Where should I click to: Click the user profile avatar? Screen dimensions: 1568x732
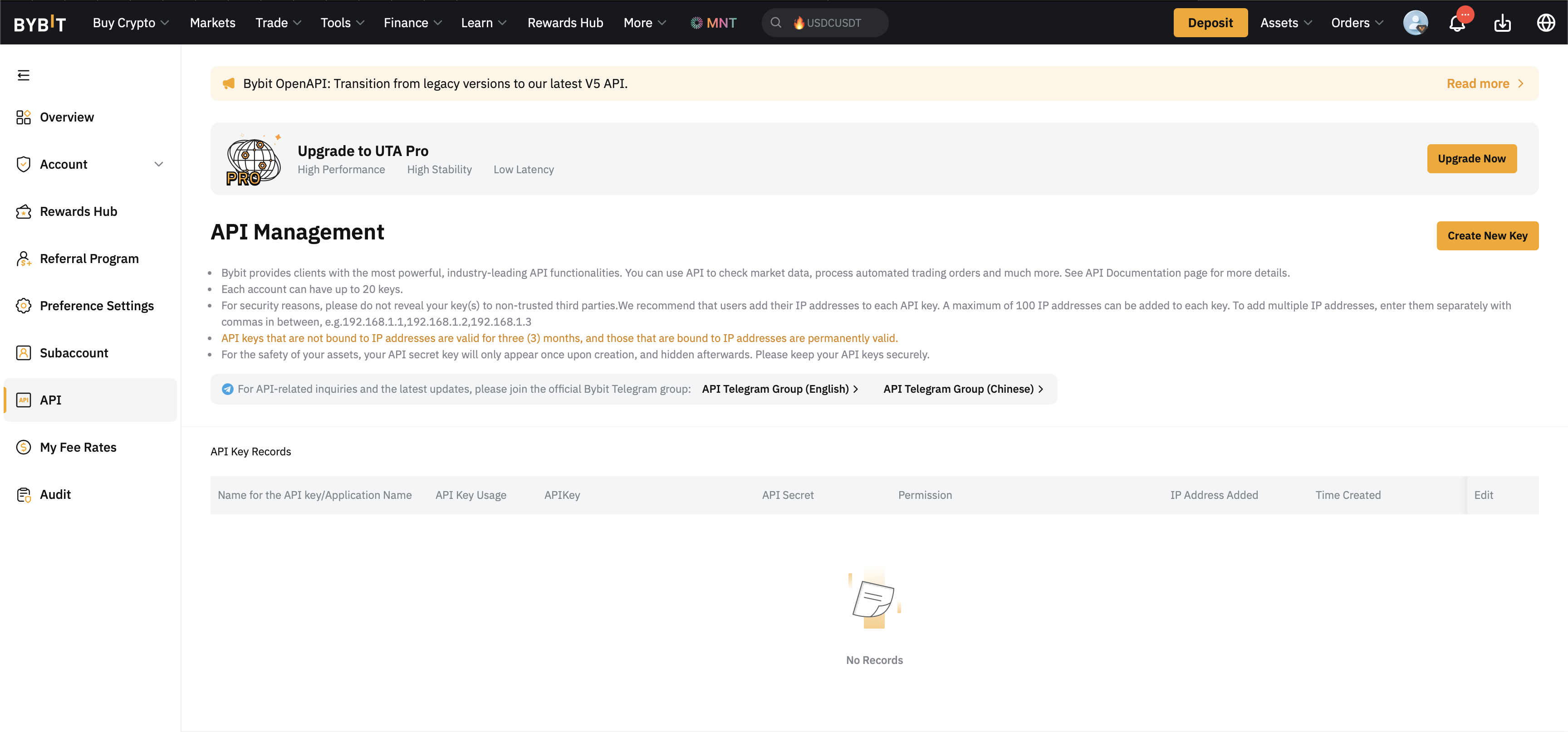(1415, 23)
